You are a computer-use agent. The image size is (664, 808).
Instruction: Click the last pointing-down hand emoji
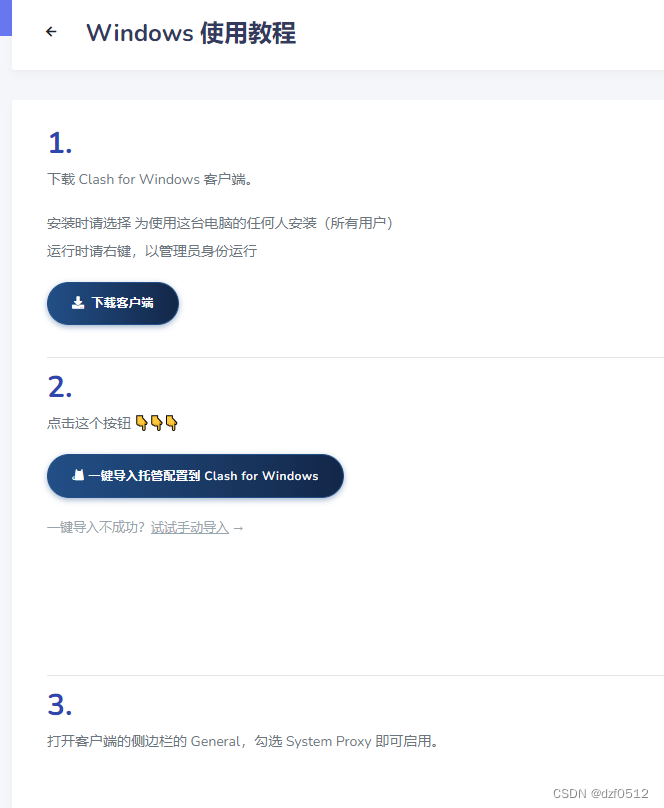tap(171, 423)
